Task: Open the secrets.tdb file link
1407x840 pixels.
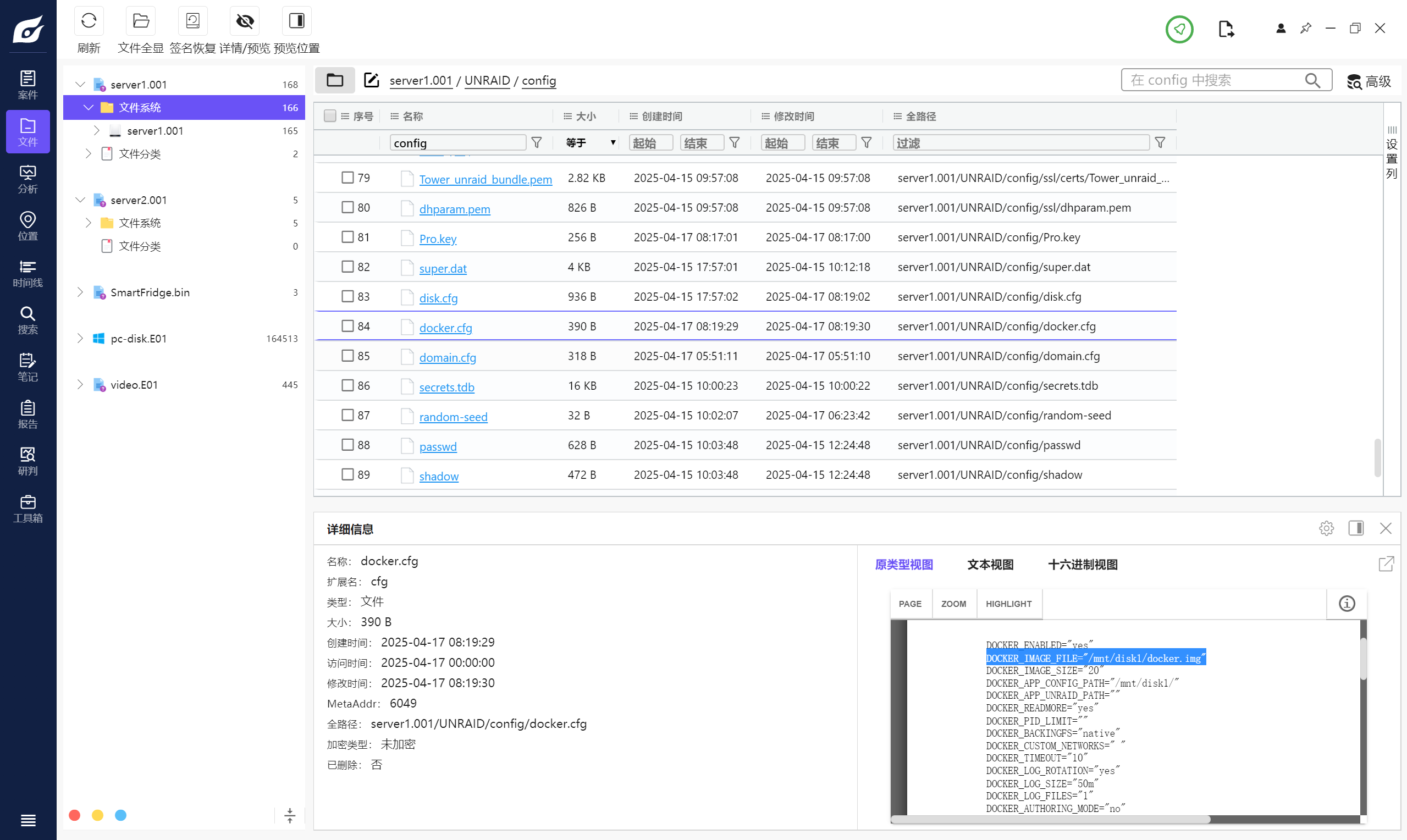Action: tap(446, 386)
